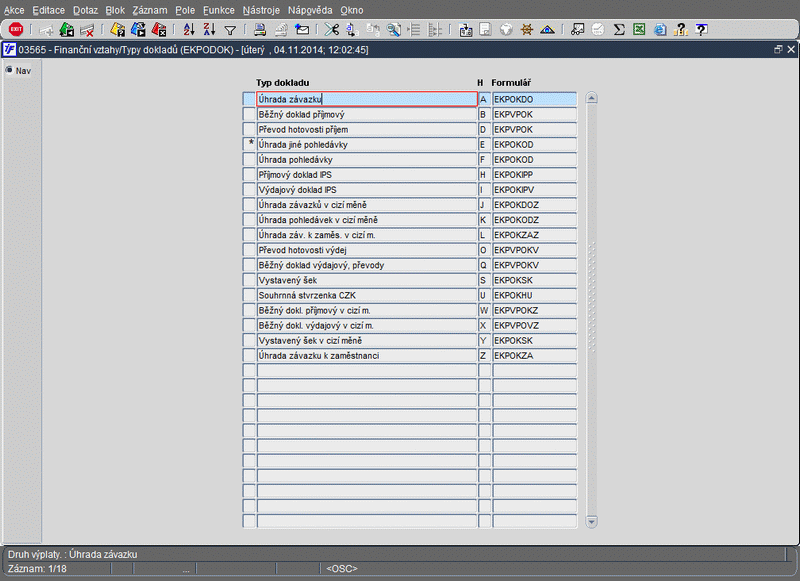This screenshot has height=581, width=800.
Task: Open the Pole menu
Action: point(185,10)
